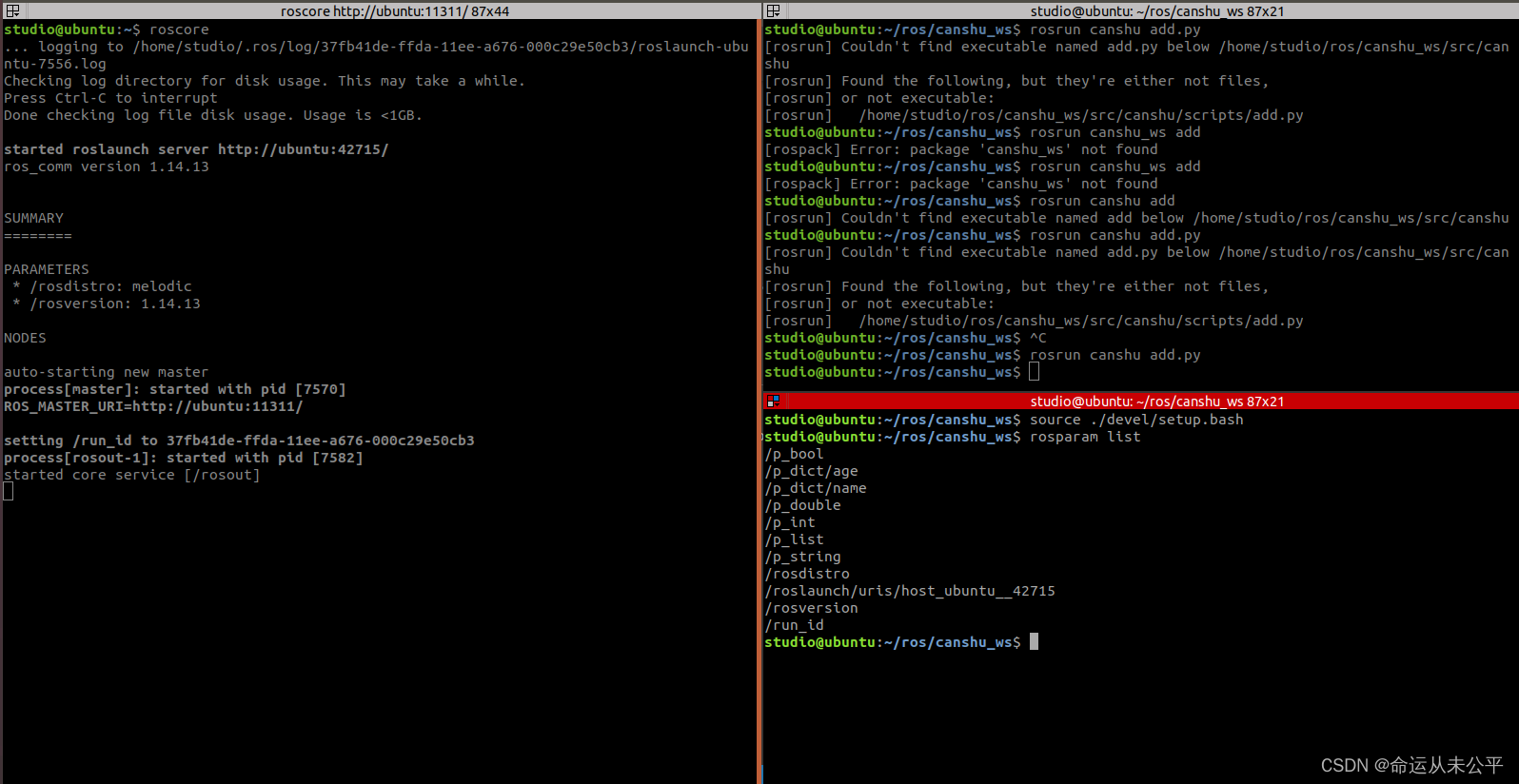
Task: Click the SUMMARY heading
Action: (33, 218)
